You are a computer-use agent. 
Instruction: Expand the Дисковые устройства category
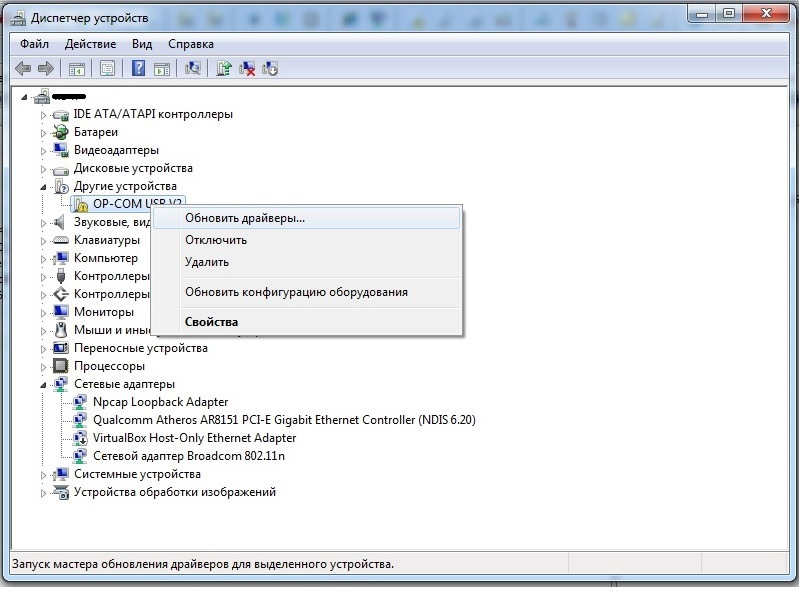(43, 169)
